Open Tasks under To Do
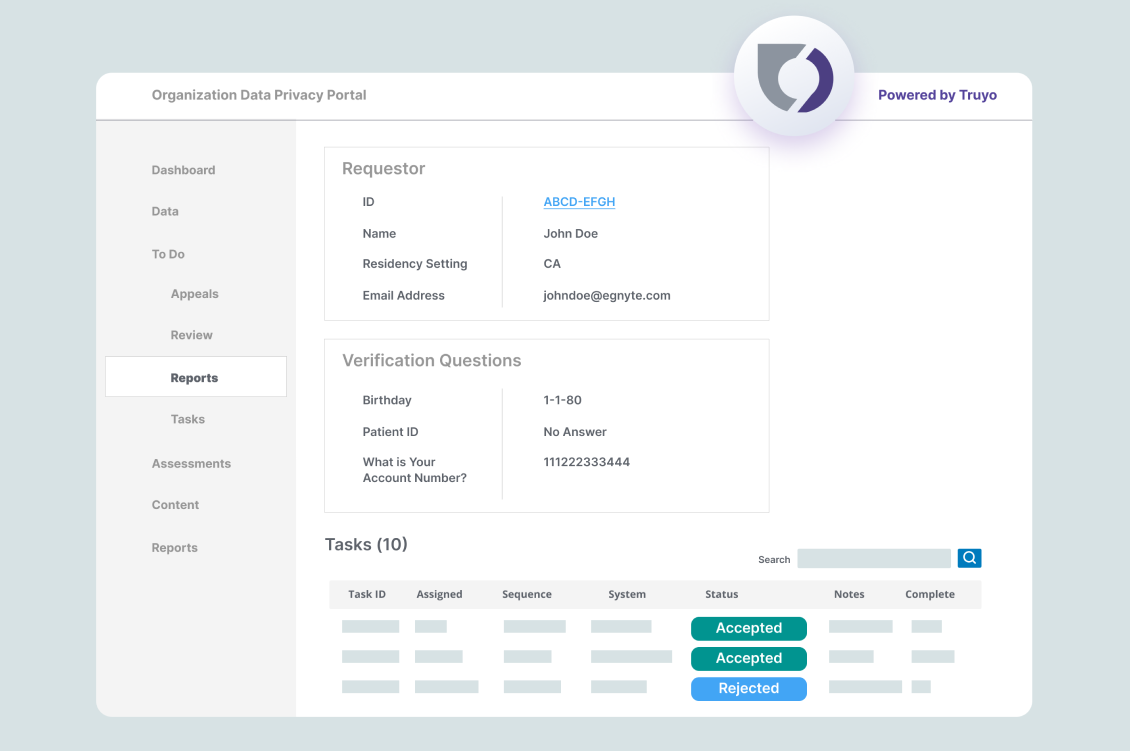This screenshot has width=1130, height=751. [187, 419]
